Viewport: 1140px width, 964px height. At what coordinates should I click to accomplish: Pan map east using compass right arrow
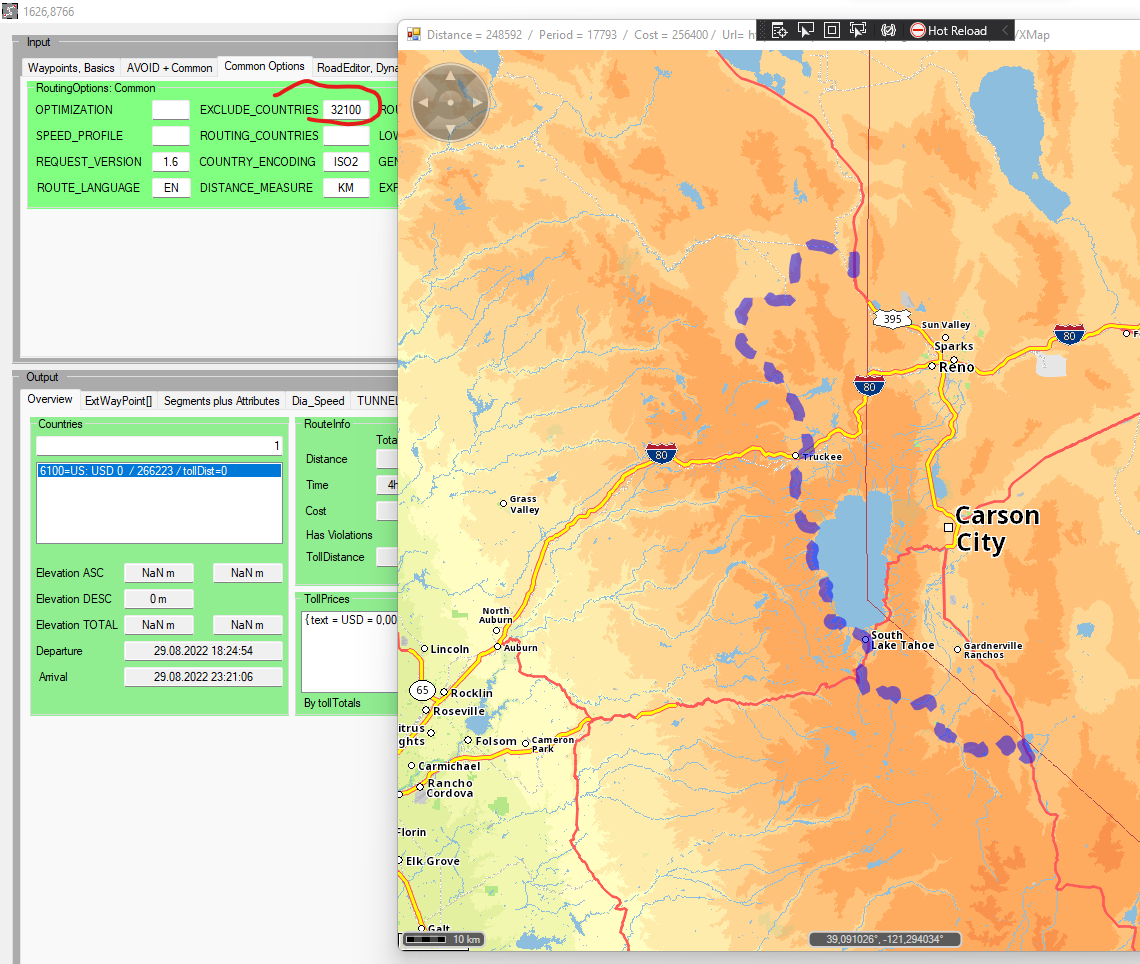tap(478, 102)
